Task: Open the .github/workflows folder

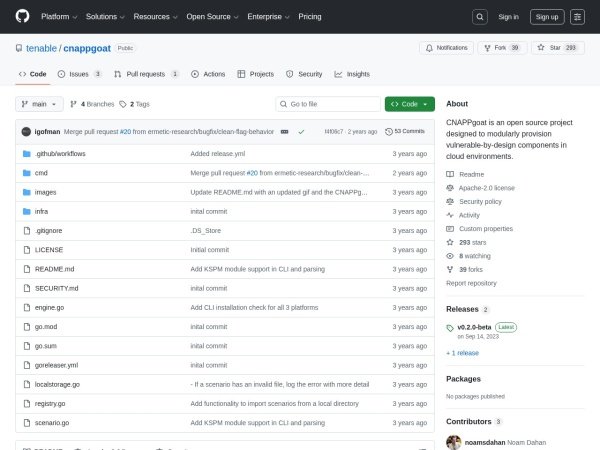Action: coord(60,154)
